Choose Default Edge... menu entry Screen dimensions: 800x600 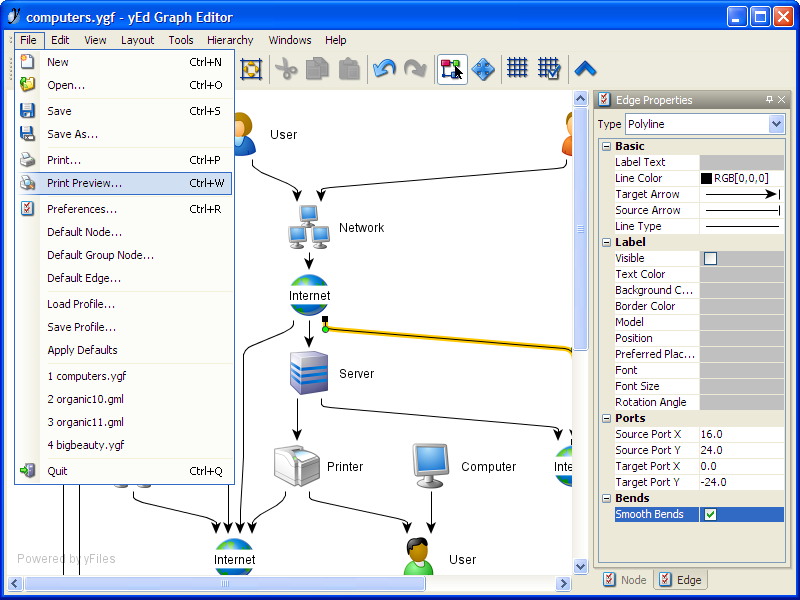click(124, 278)
